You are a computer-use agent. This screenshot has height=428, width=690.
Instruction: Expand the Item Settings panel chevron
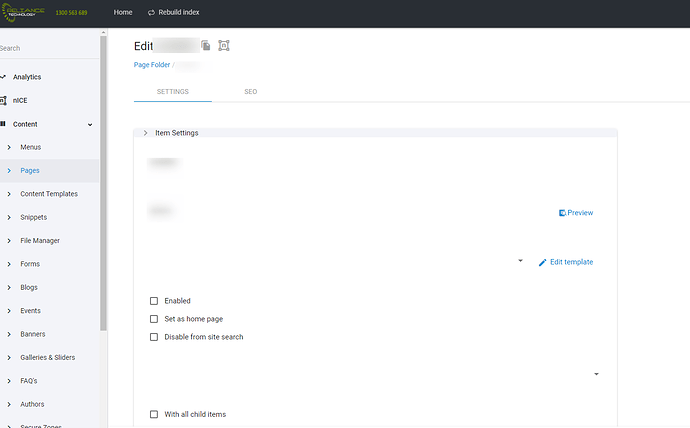145,133
